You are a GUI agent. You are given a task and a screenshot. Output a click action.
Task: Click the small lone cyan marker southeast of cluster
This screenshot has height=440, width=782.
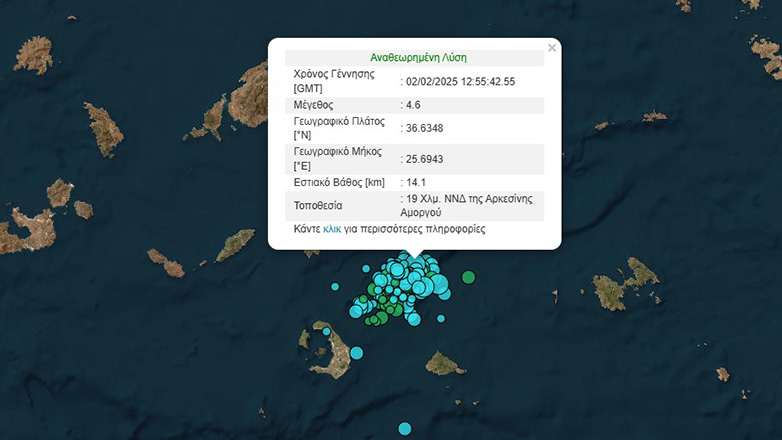click(441, 319)
